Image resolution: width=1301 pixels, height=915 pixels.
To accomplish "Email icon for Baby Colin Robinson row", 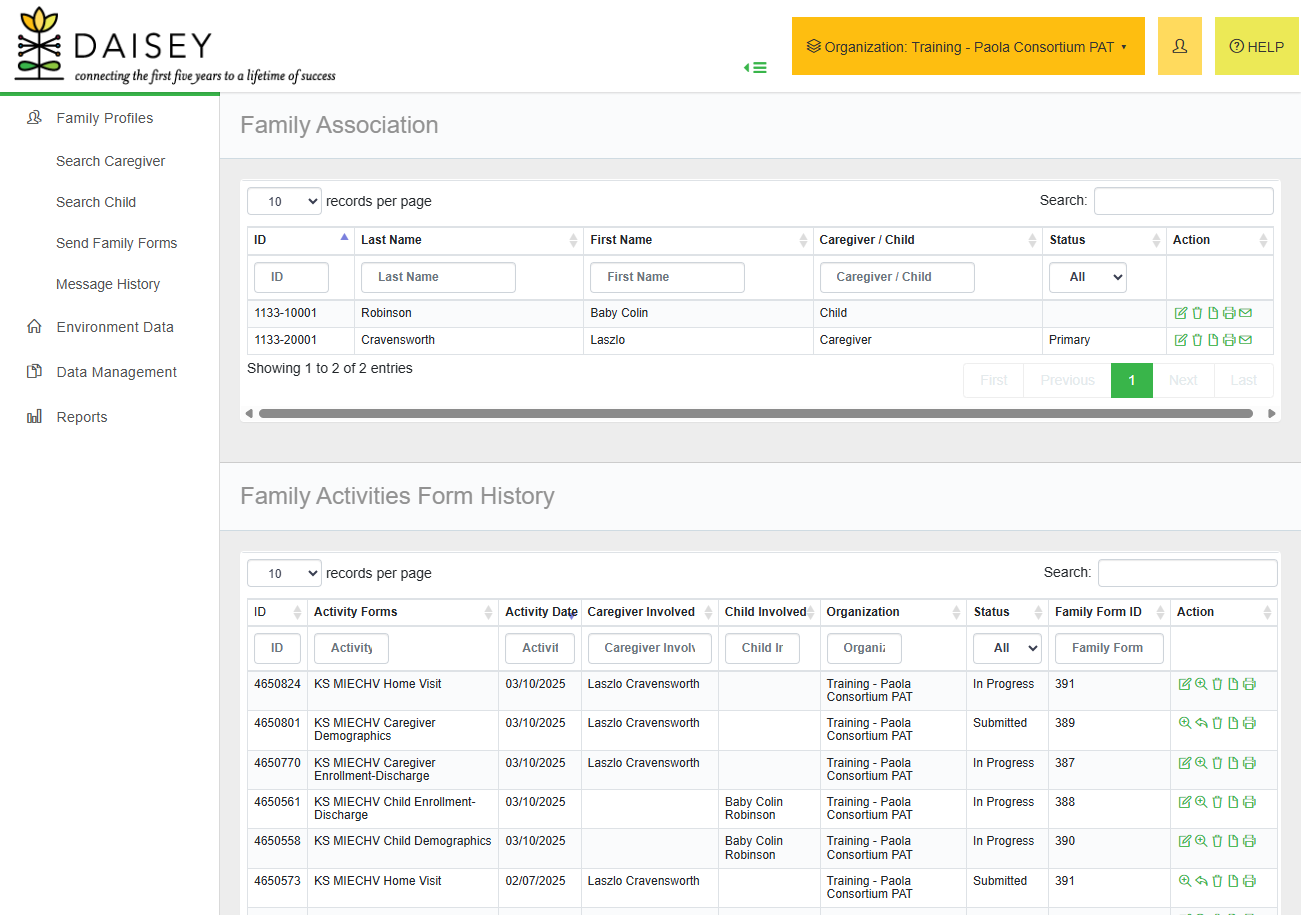I will [x=1245, y=313].
